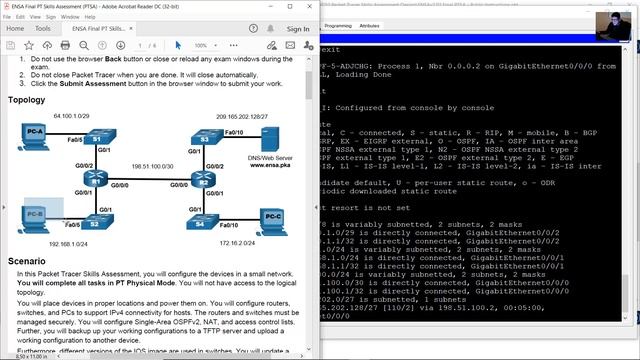Click the terminal scroll down arrow

pos(625,317)
